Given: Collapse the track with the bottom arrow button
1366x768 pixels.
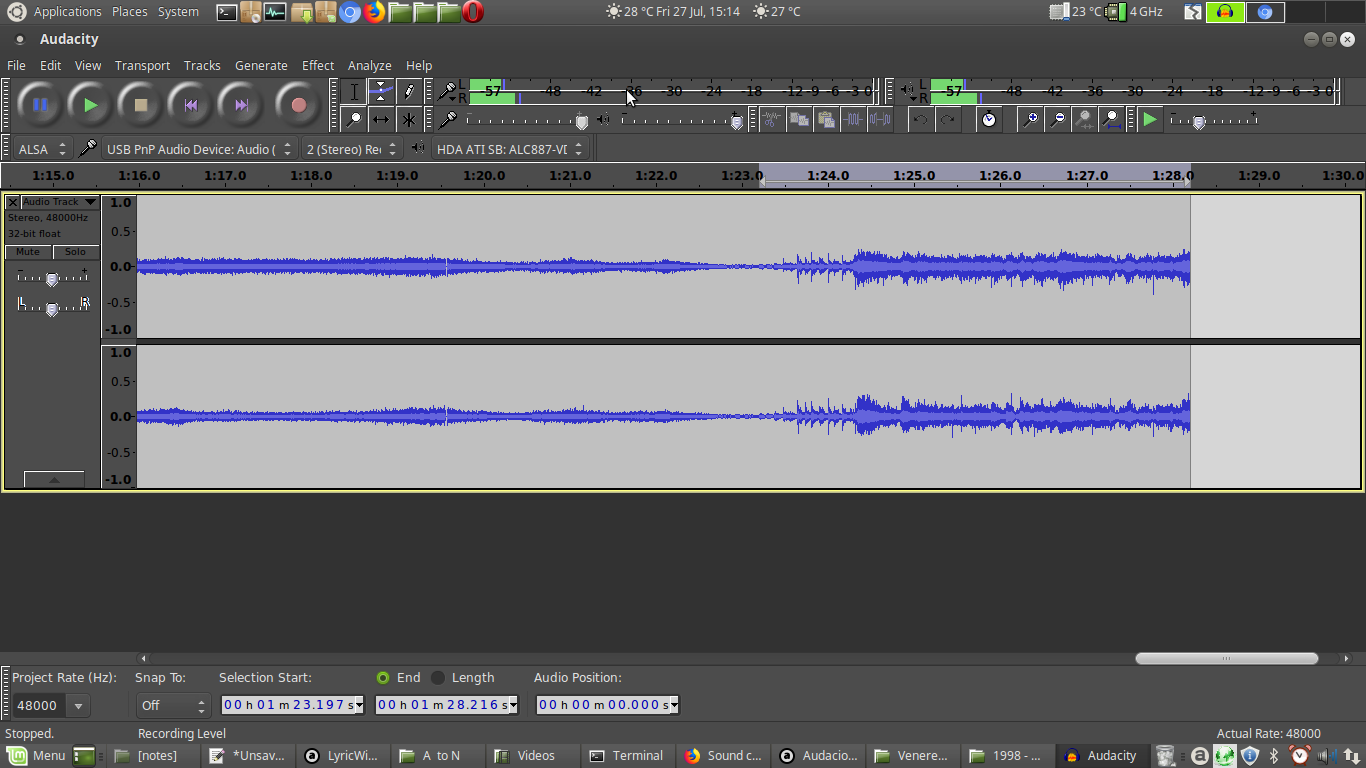Looking at the screenshot, I should point(54,480).
